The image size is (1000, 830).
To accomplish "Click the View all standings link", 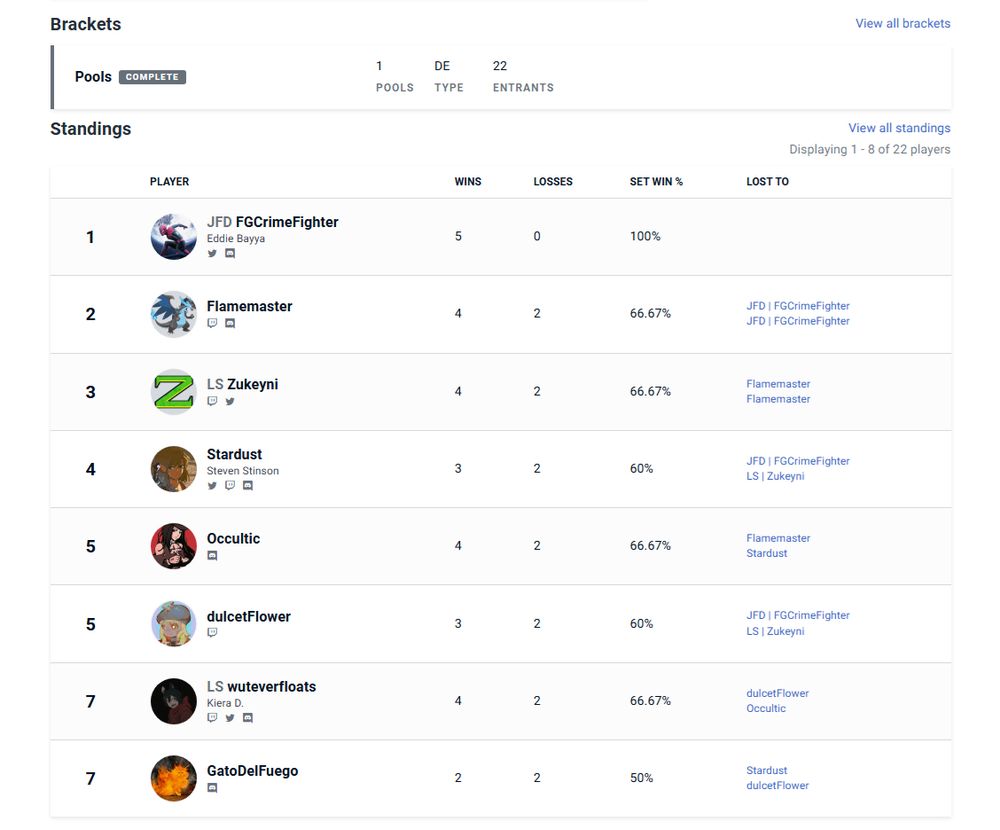I will click(x=899, y=128).
